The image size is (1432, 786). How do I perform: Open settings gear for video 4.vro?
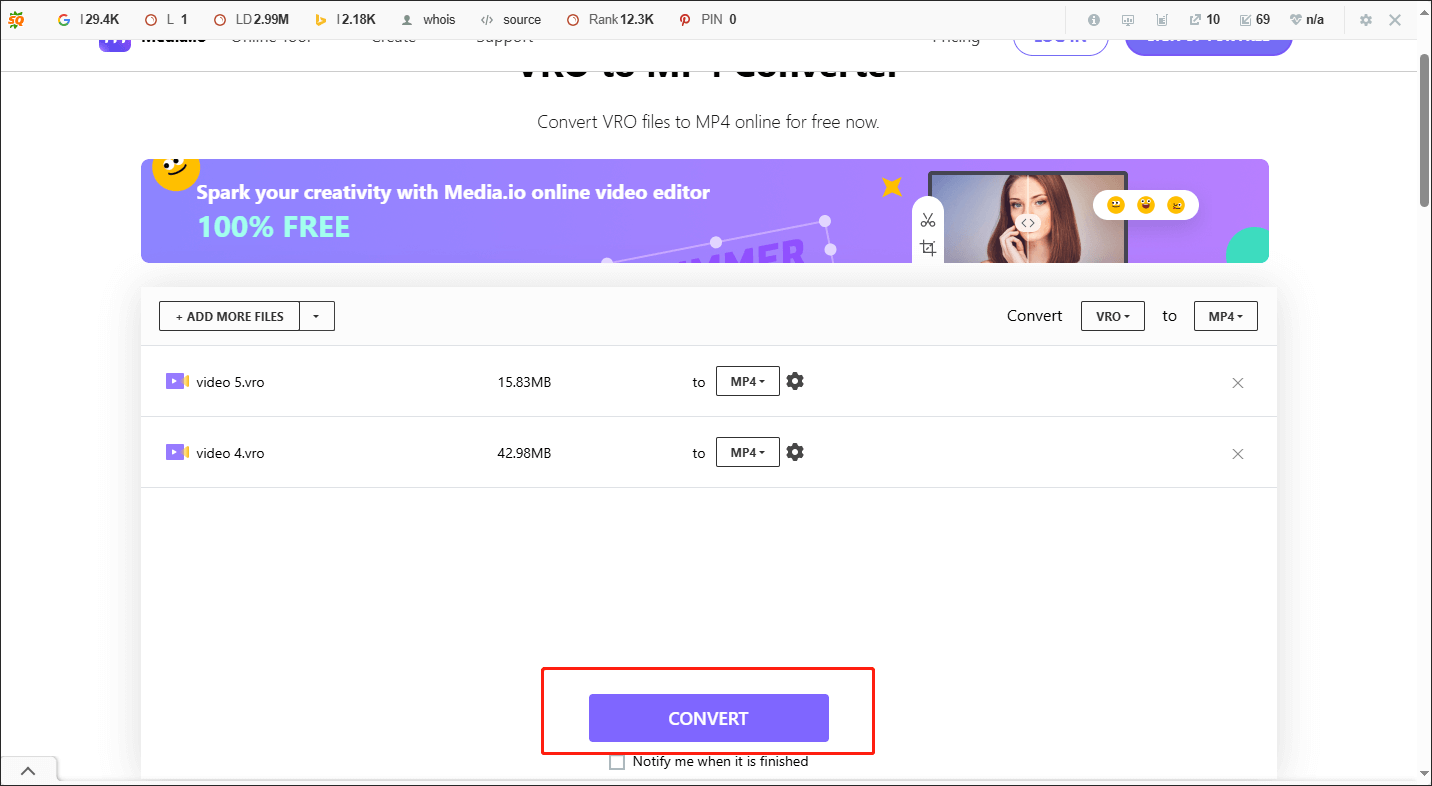[795, 452]
